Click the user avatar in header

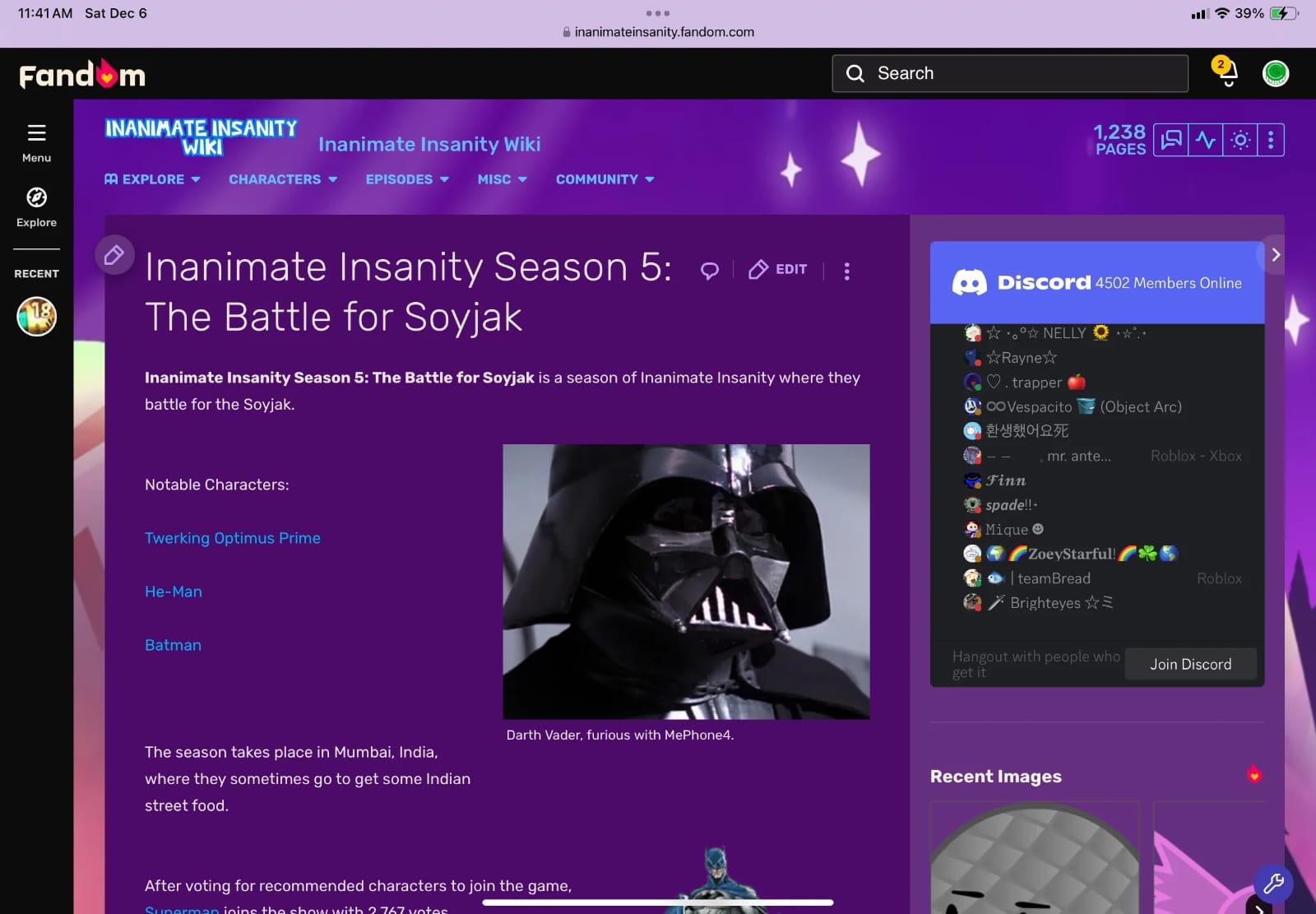pos(1275,74)
